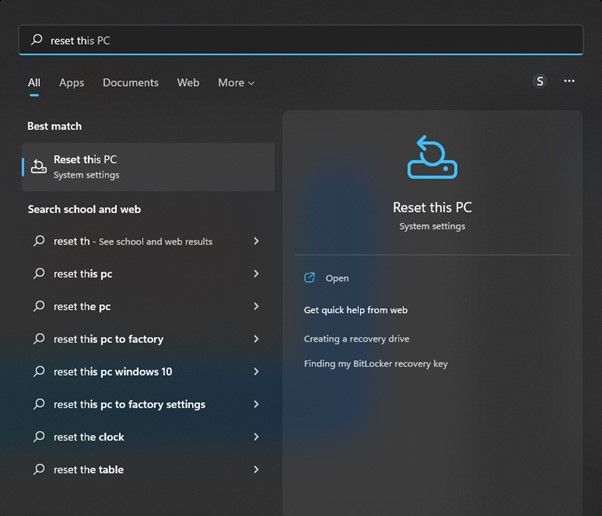Click the search text input field

tap(300, 40)
